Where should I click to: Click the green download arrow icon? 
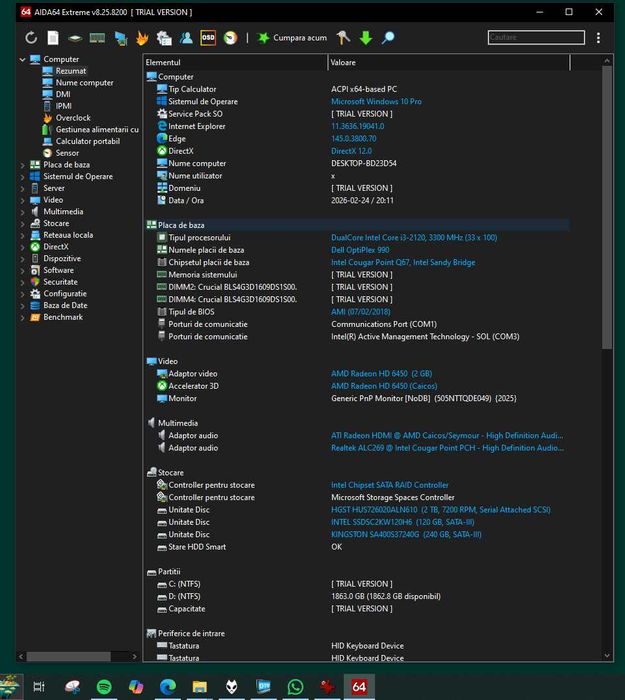pyautogui.click(x=366, y=38)
